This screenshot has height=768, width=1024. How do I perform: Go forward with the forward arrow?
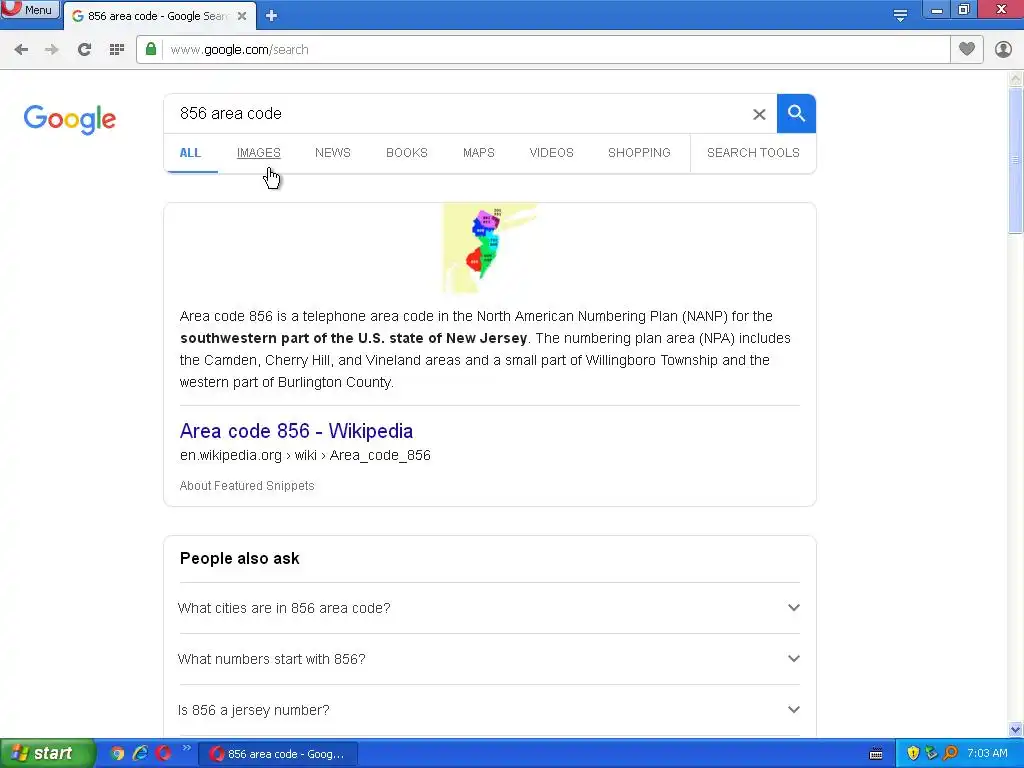coord(52,50)
